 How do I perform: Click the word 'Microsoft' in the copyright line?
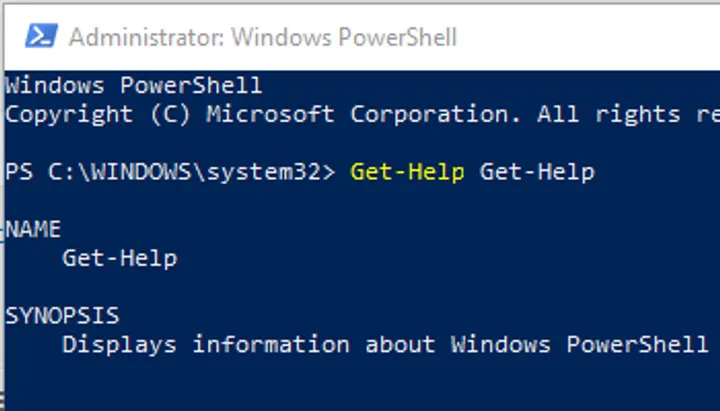click(270, 114)
